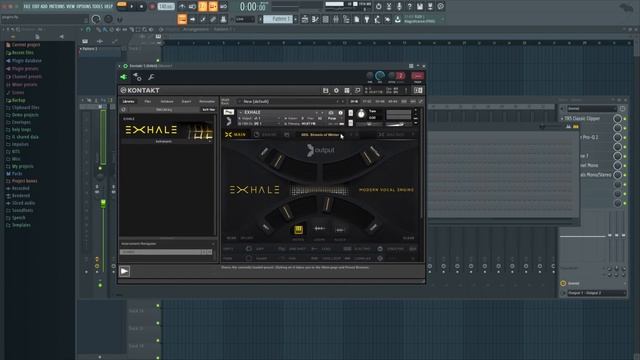The width and height of the screenshot is (640, 360).
Task: Open Kontakt options gear icon
Action: (336, 91)
